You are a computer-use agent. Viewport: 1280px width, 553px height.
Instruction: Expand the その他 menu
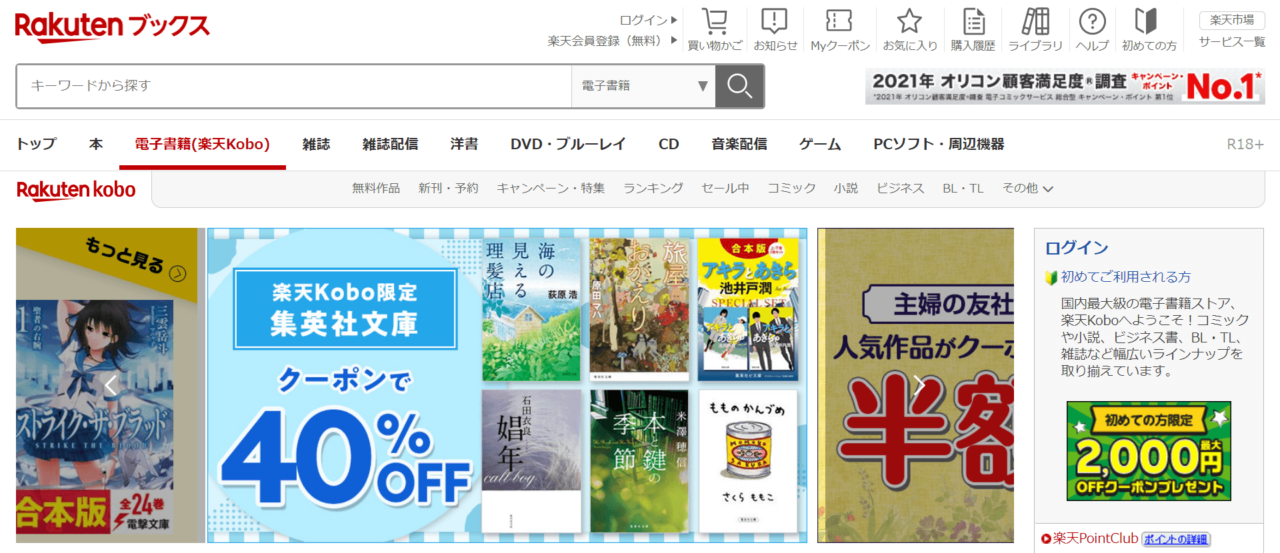click(1027, 188)
